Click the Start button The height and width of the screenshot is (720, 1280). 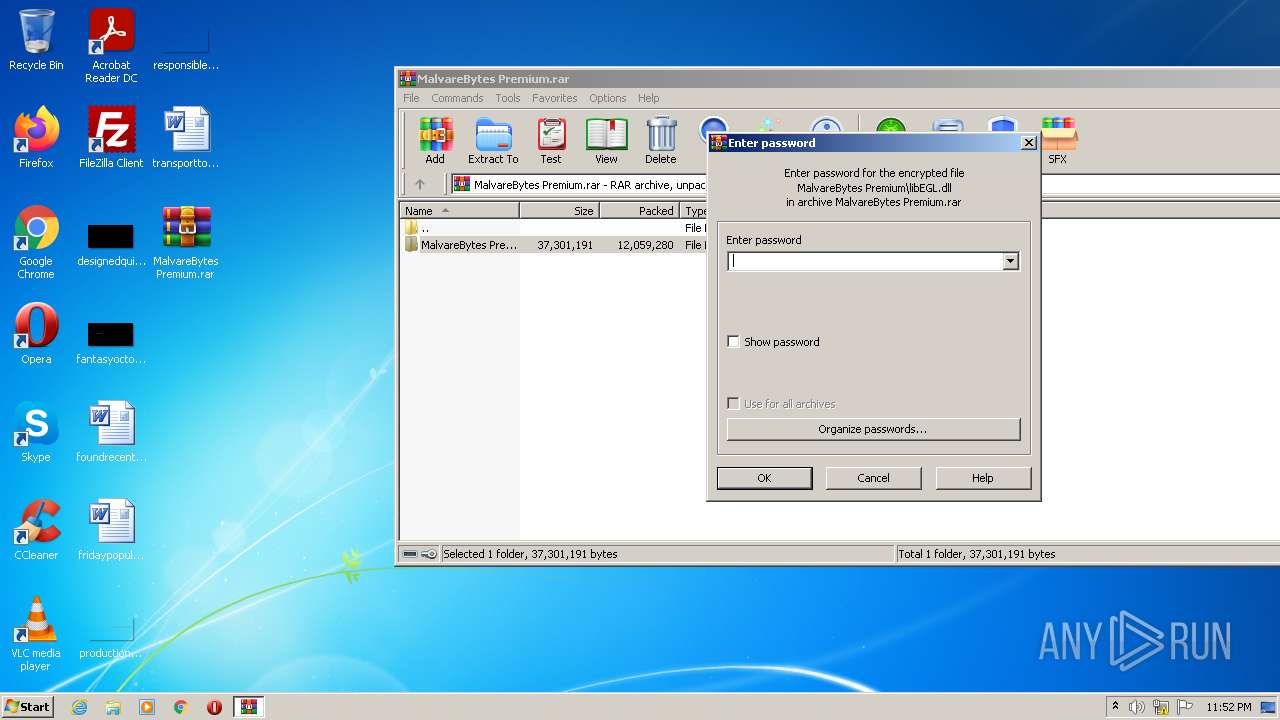coord(28,707)
